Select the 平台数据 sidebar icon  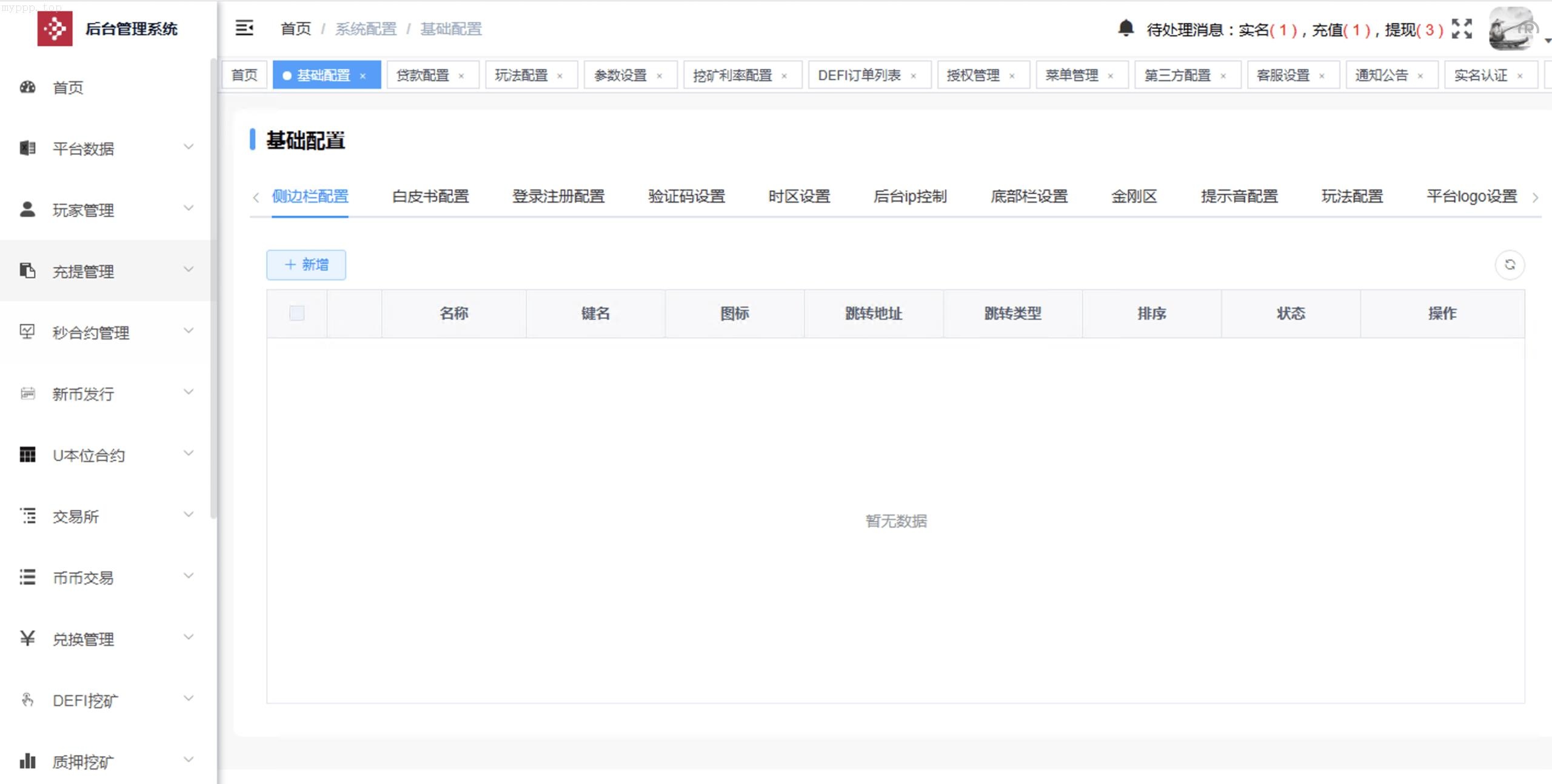[27, 148]
